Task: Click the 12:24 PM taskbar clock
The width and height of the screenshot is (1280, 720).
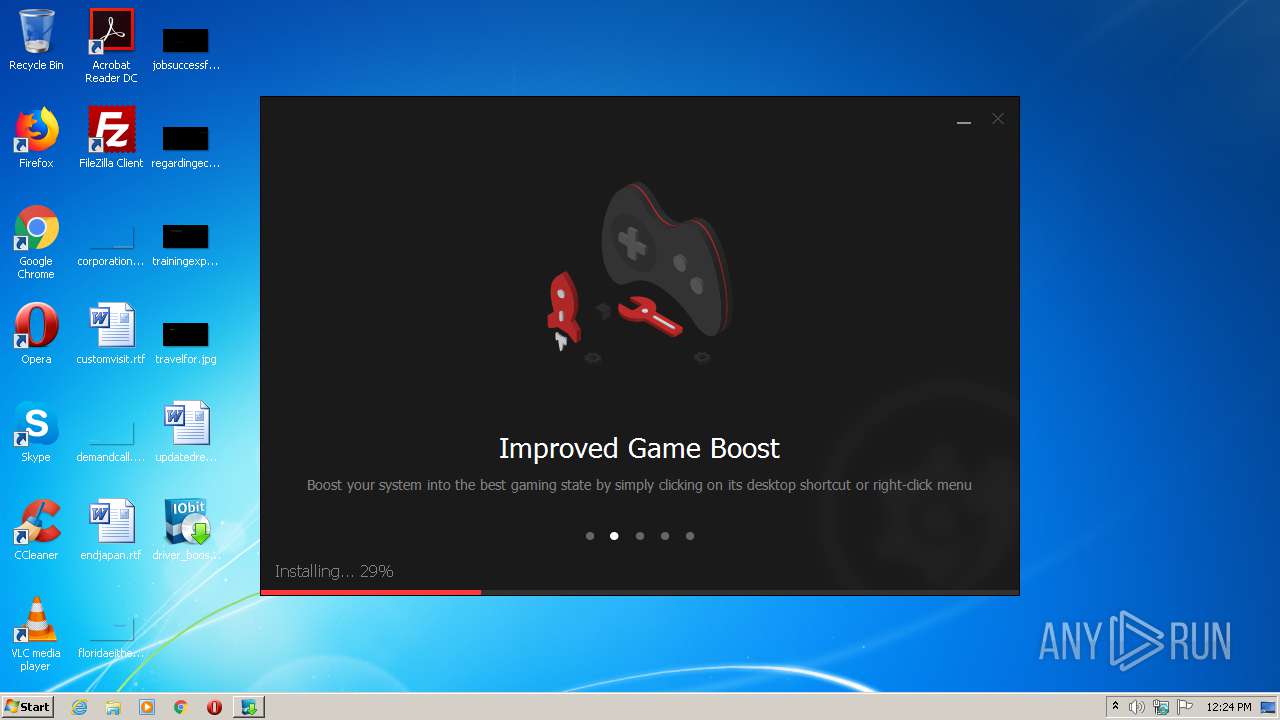Action: [1229, 707]
